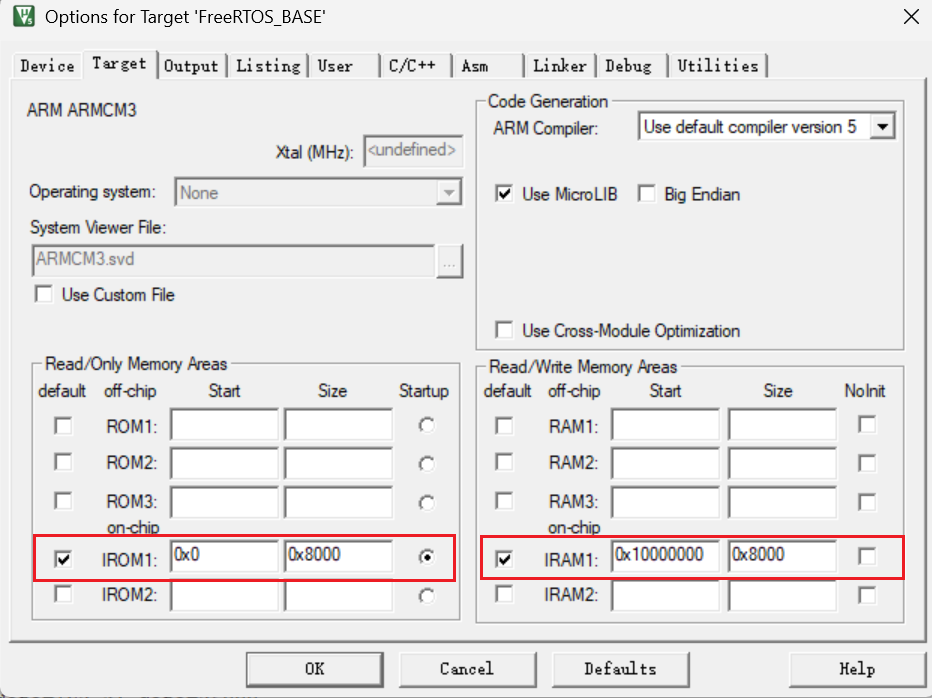Open the Output tab

pyautogui.click(x=191, y=66)
